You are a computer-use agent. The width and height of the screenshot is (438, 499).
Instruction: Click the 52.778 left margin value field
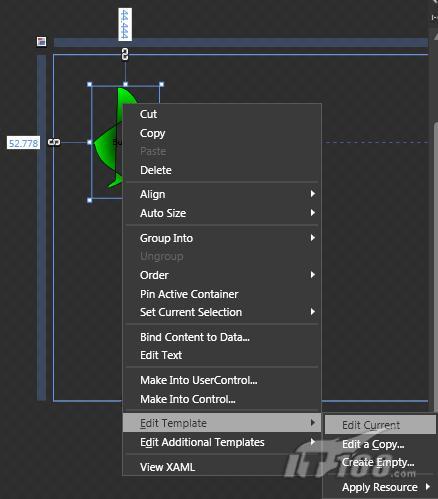point(23,143)
